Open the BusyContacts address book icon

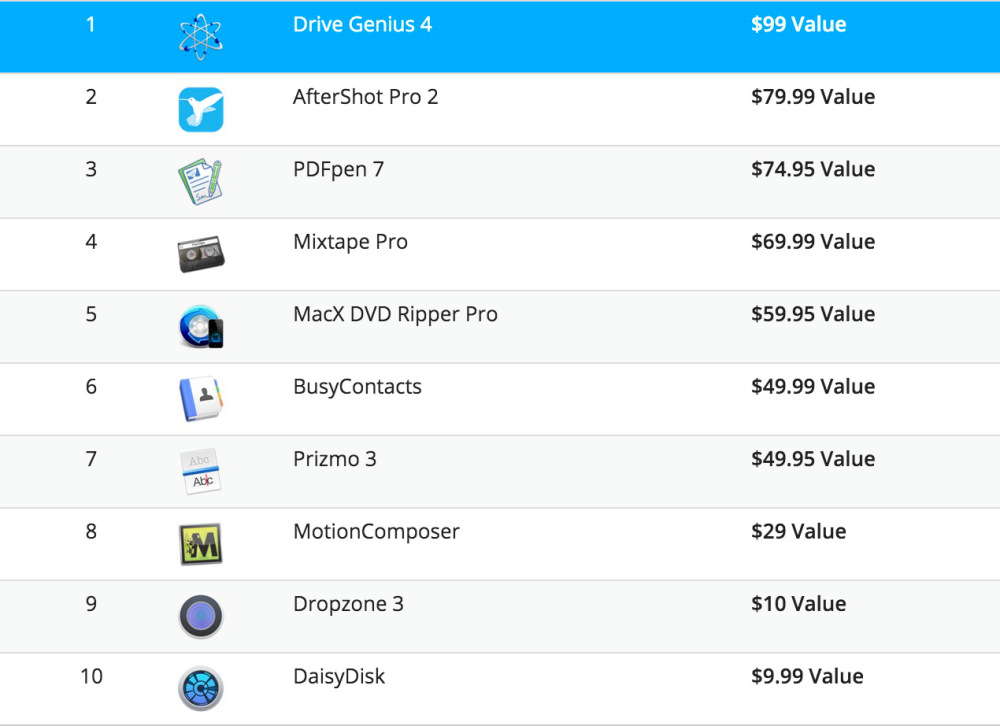point(201,399)
